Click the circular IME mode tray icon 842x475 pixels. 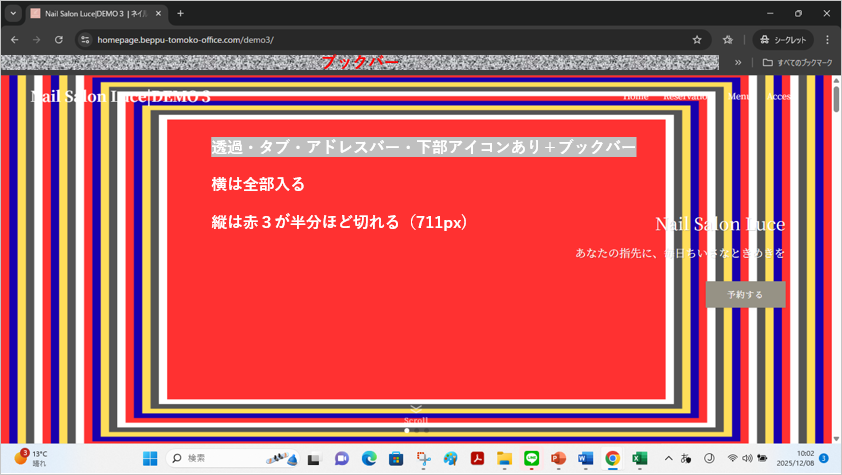[x=709, y=458]
